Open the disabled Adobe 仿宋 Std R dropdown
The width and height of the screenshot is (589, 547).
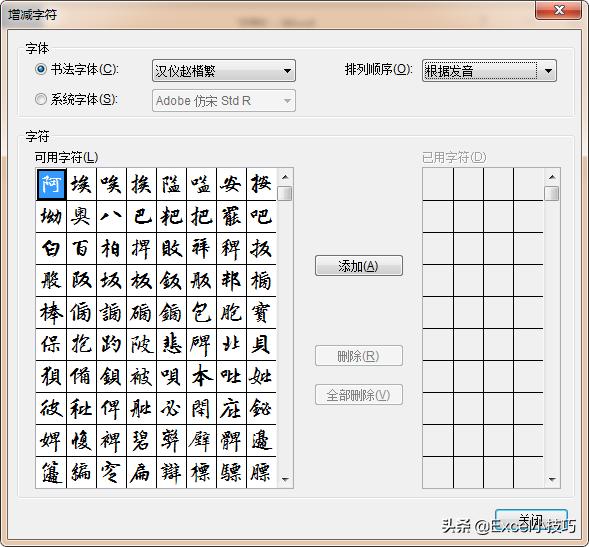tap(224, 101)
